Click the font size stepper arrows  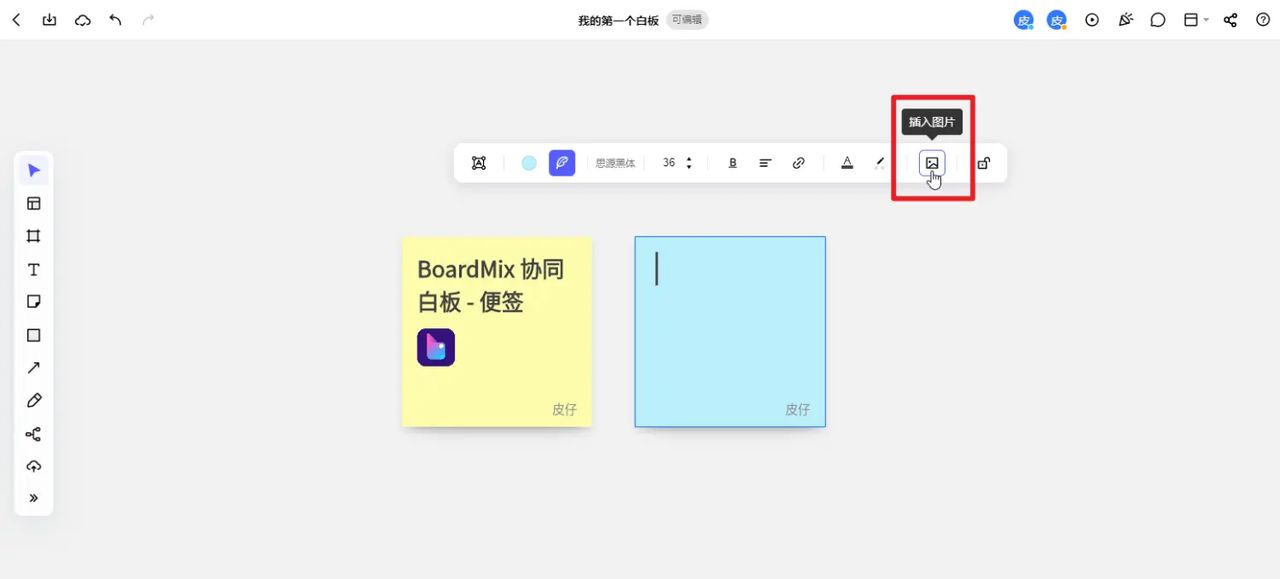point(689,163)
